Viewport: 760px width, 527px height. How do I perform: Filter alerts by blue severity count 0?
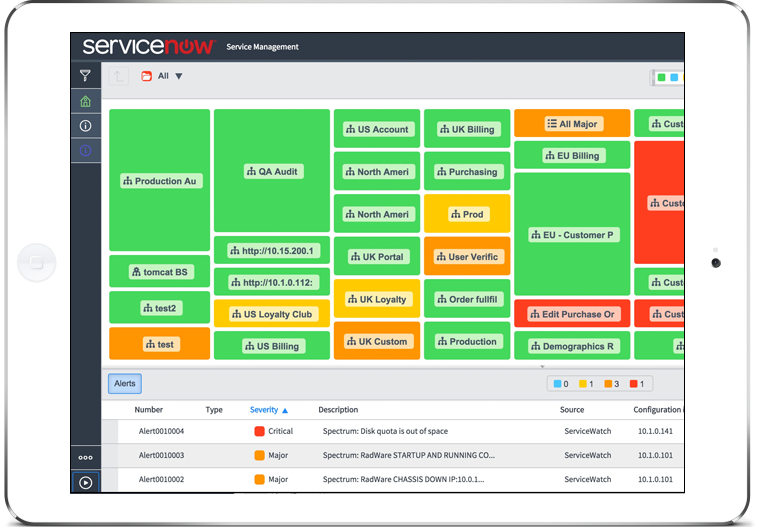[561, 384]
